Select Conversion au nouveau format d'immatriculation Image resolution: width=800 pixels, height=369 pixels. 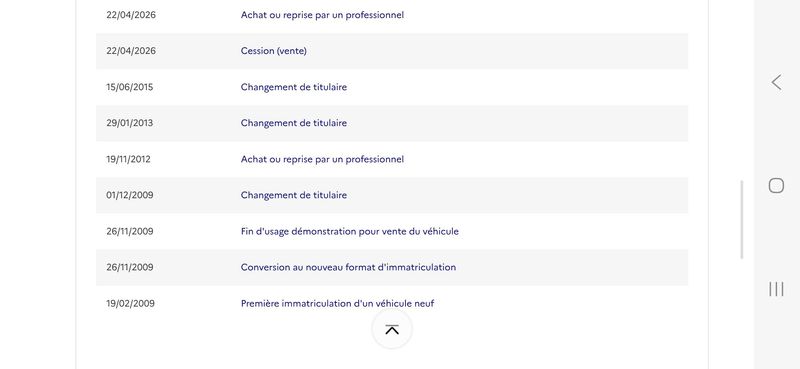coord(348,267)
